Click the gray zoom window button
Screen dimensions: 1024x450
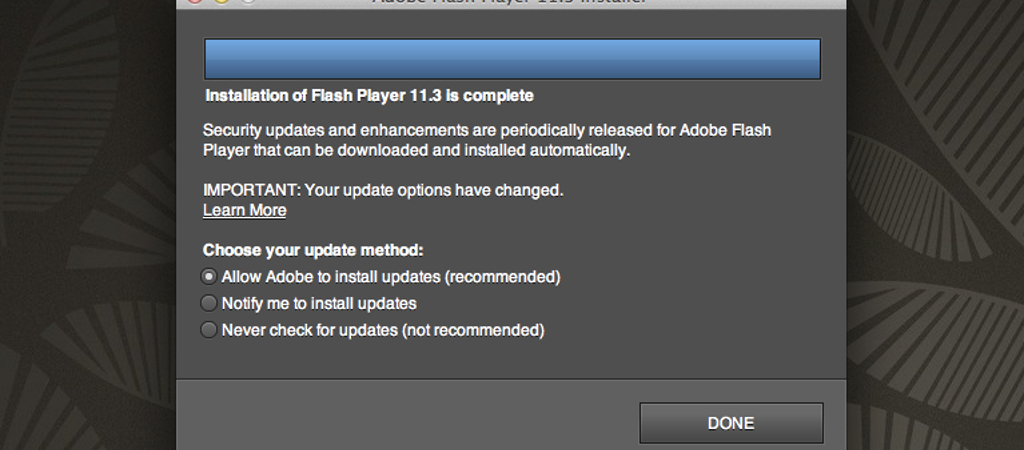click(x=248, y=1)
